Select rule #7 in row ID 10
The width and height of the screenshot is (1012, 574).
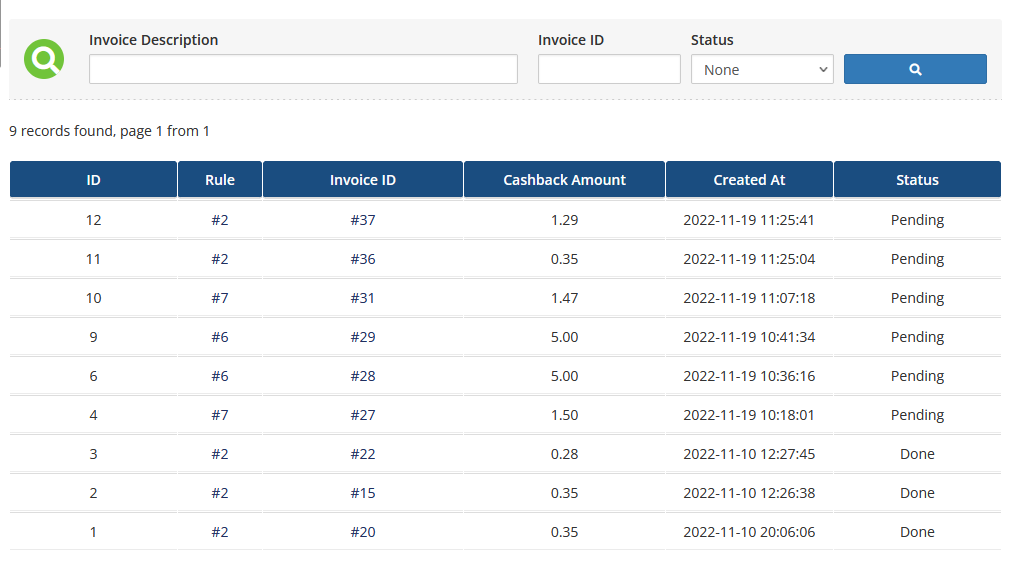click(220, 298)
